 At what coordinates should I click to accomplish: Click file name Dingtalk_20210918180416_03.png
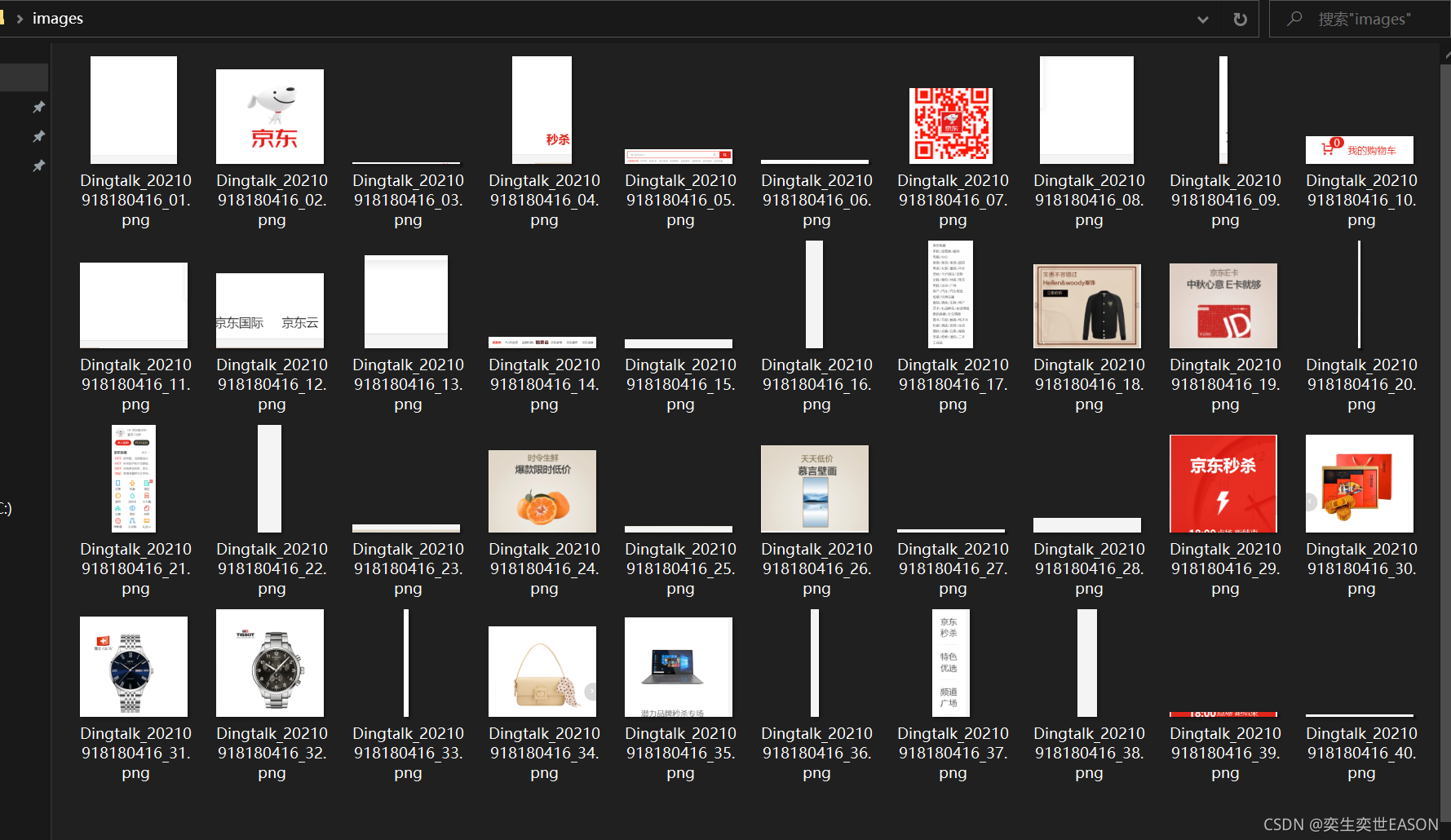[x=408, y=200]
